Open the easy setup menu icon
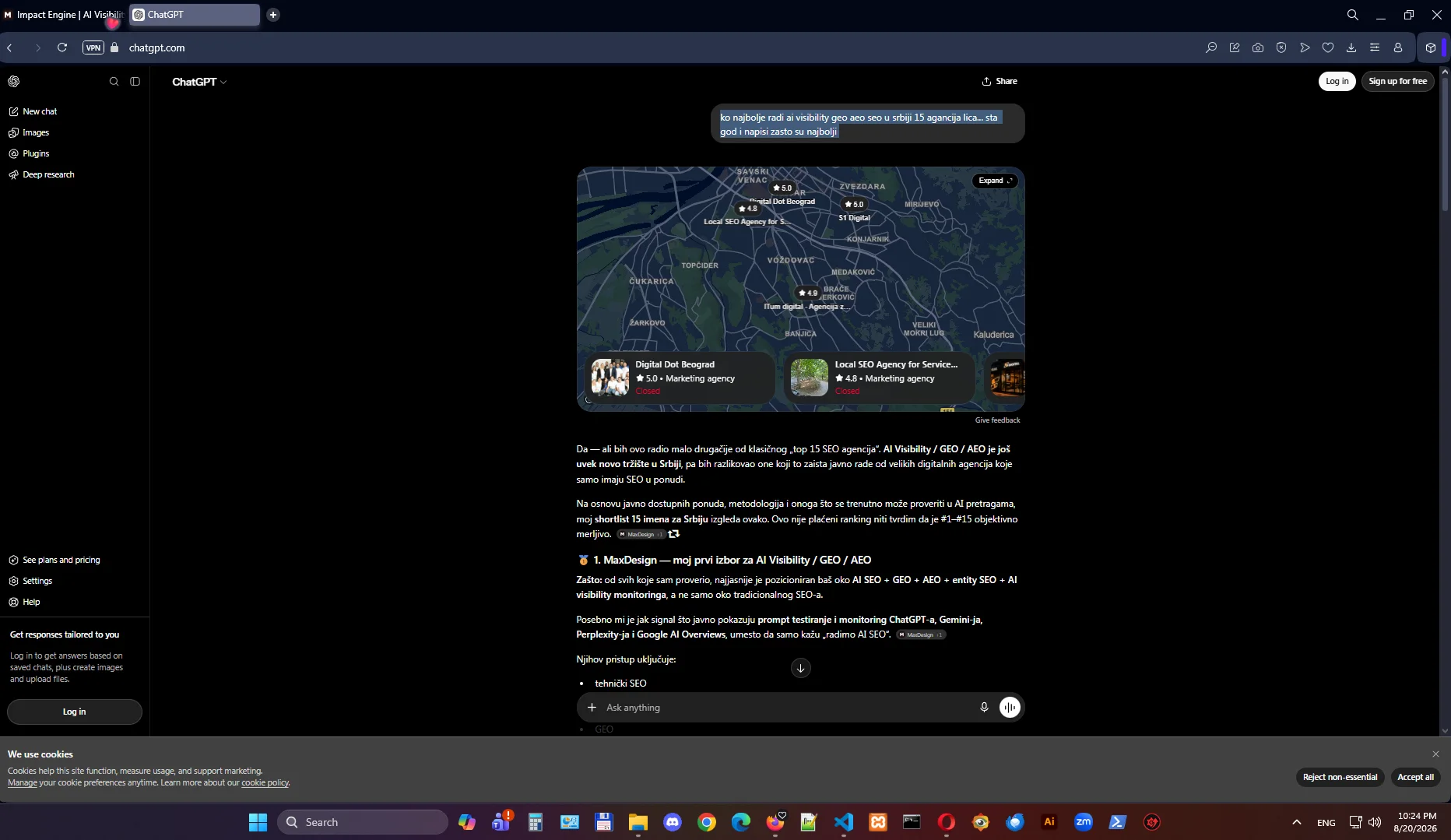This screenshot has height=840, width=1451. click(1375, 47)
